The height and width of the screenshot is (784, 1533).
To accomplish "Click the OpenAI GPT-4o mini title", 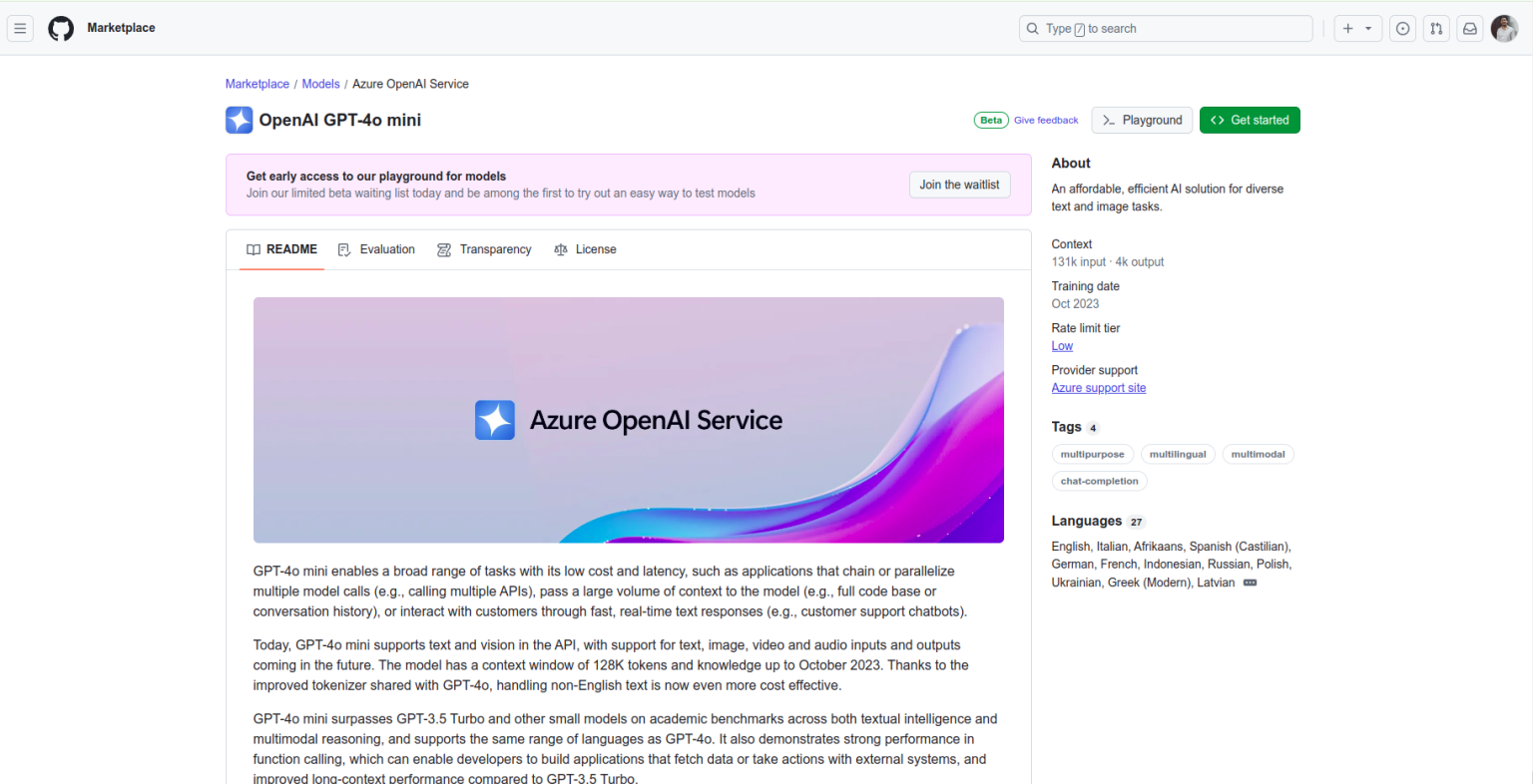I will [x=340, y=120].
